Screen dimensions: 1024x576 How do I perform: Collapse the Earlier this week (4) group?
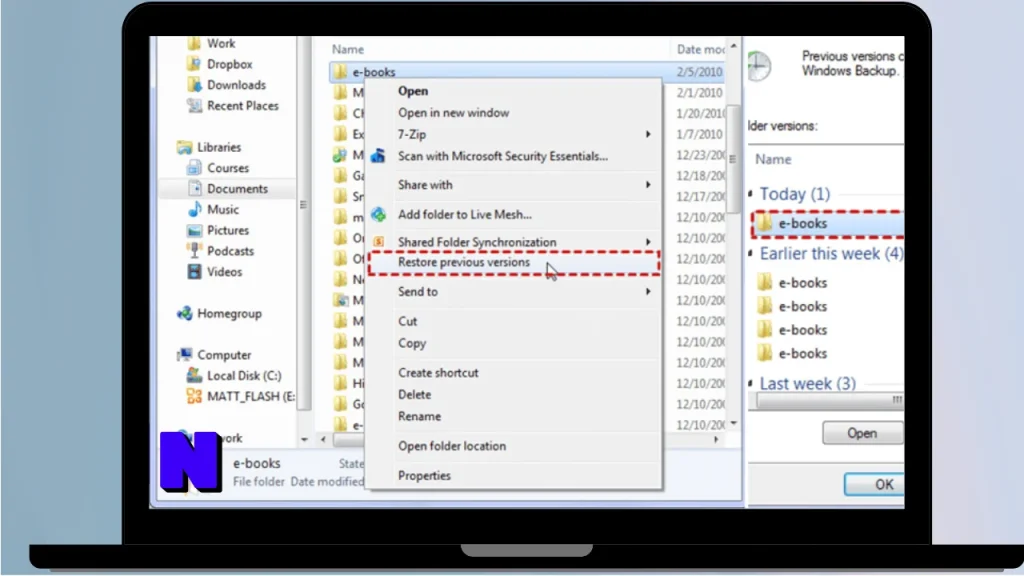point(751,253)
